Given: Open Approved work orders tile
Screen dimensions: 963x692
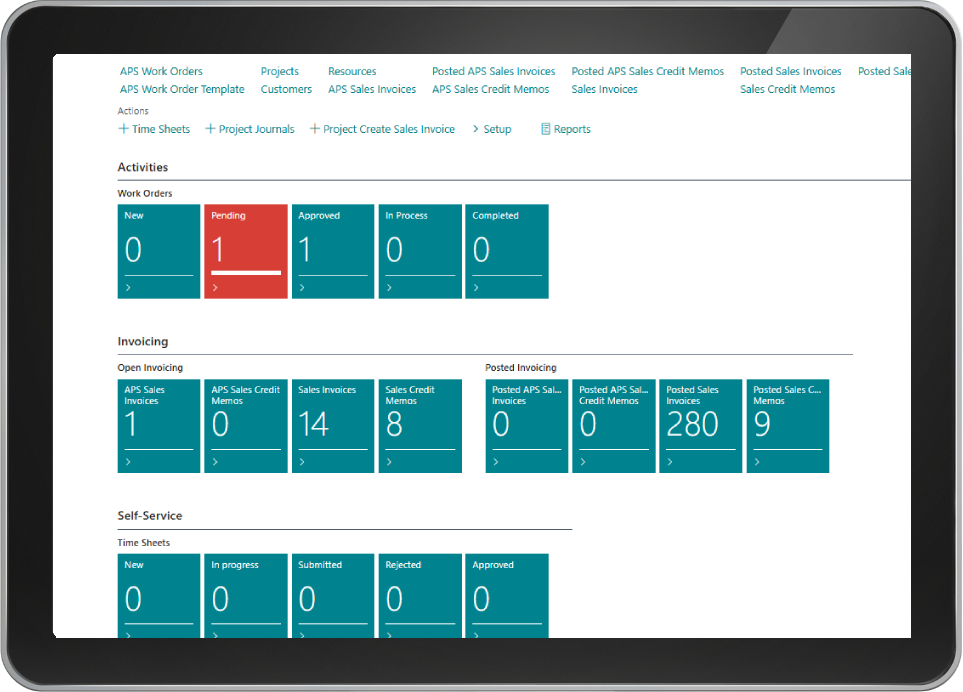Looking at the screenshot, I should coord(333,251).
